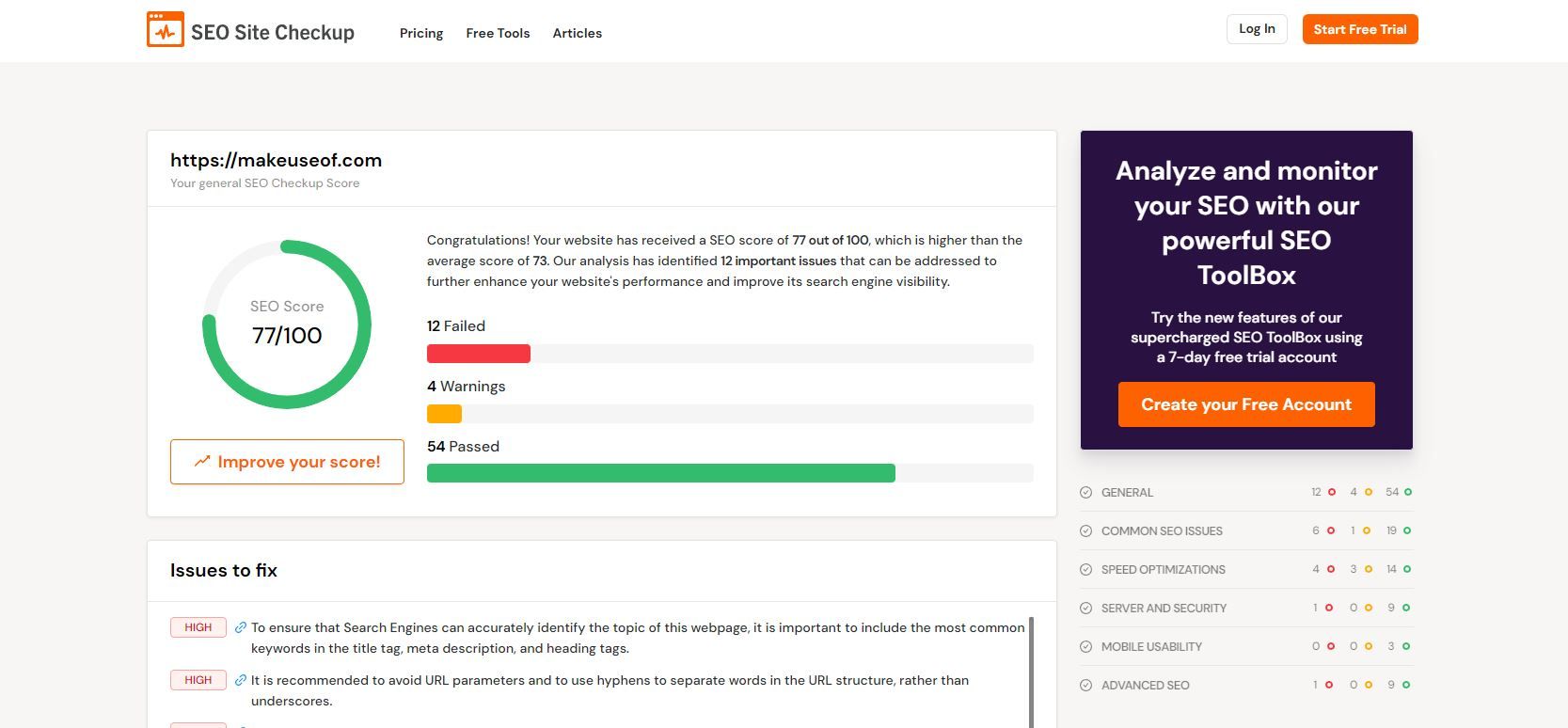Screen dimensions: 1568x728
Task: Click the SEO Site Checkup logo icon
Action: pos(166,30)
